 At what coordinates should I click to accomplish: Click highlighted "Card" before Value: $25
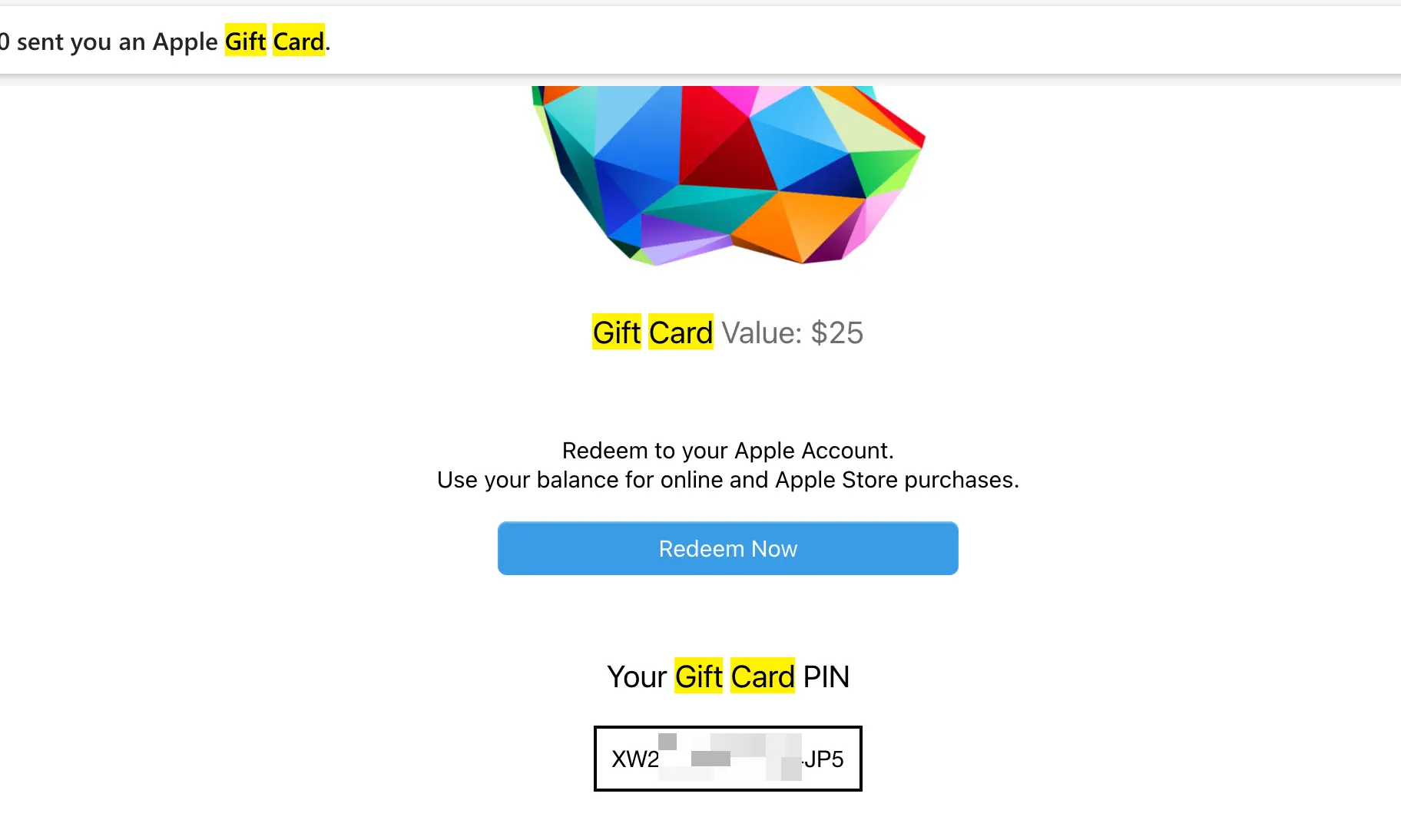[681, 332]
